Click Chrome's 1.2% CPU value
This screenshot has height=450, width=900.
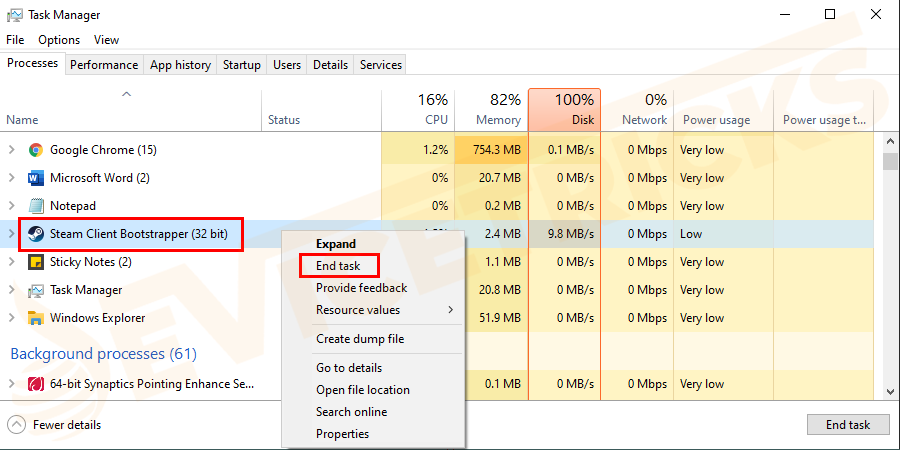[435, 150]
